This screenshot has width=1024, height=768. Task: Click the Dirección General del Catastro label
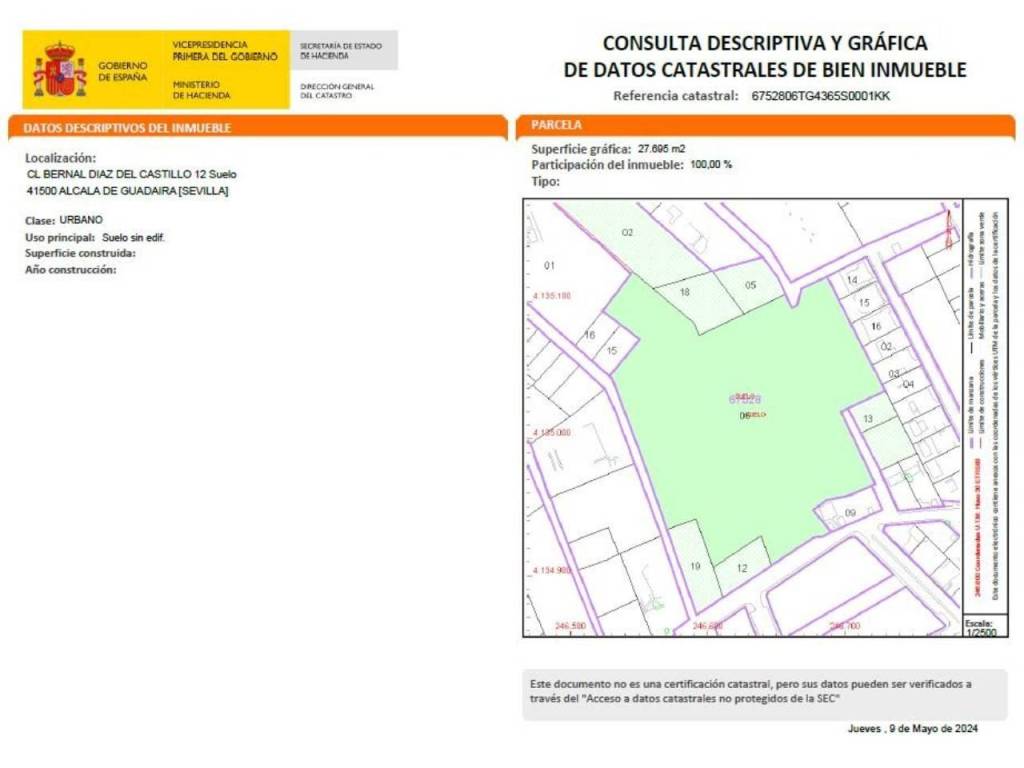click(337, 91)
